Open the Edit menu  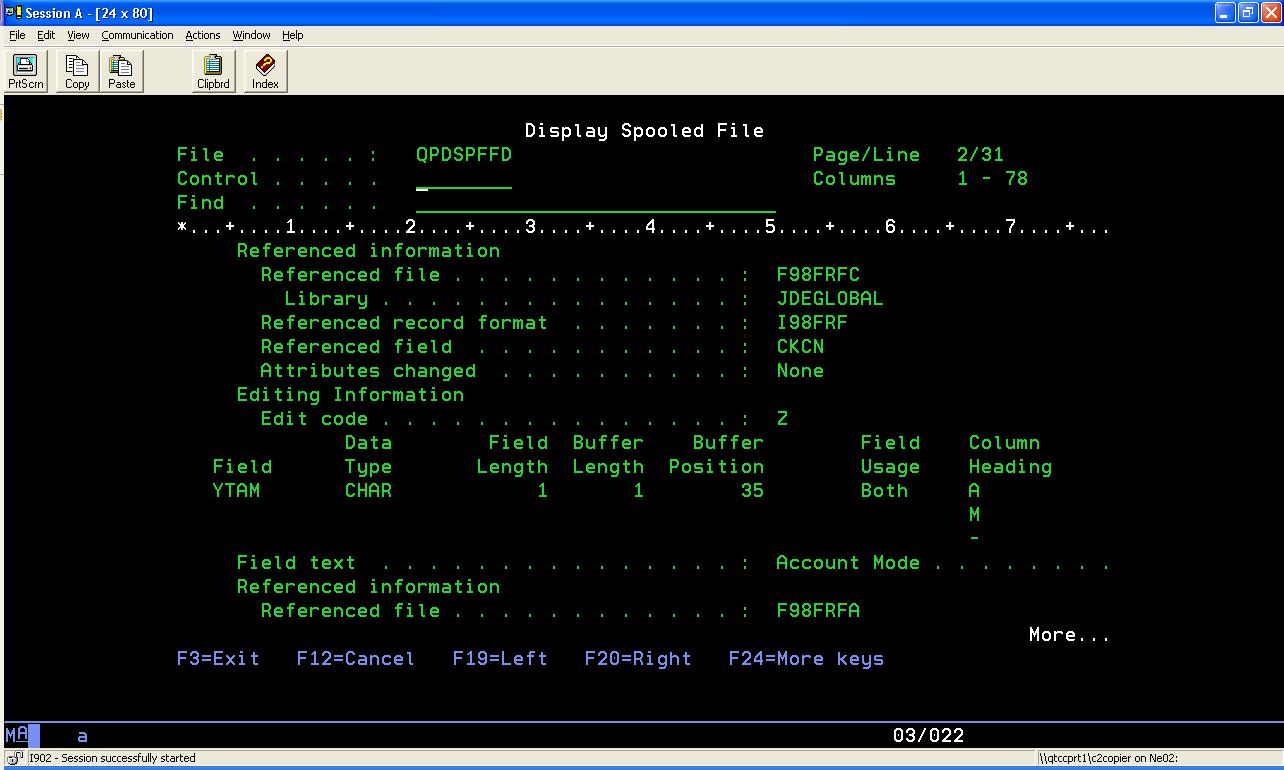click(x=46, y=35)
